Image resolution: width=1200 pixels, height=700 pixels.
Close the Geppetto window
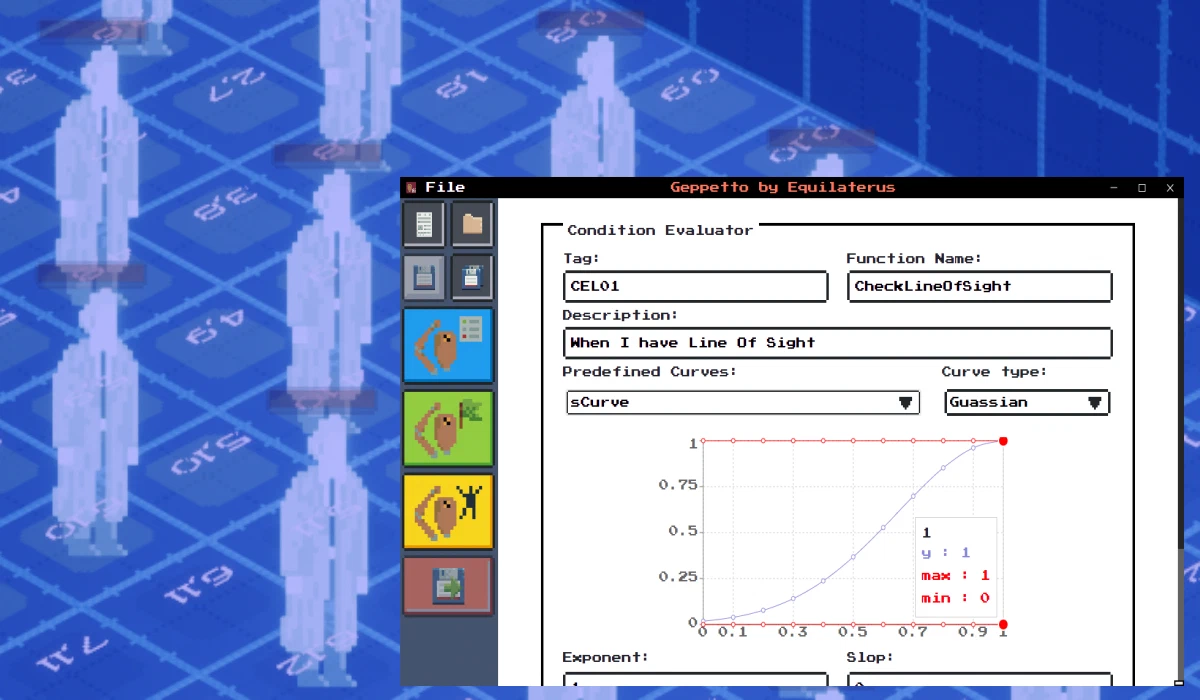[x=1170, y=187]
